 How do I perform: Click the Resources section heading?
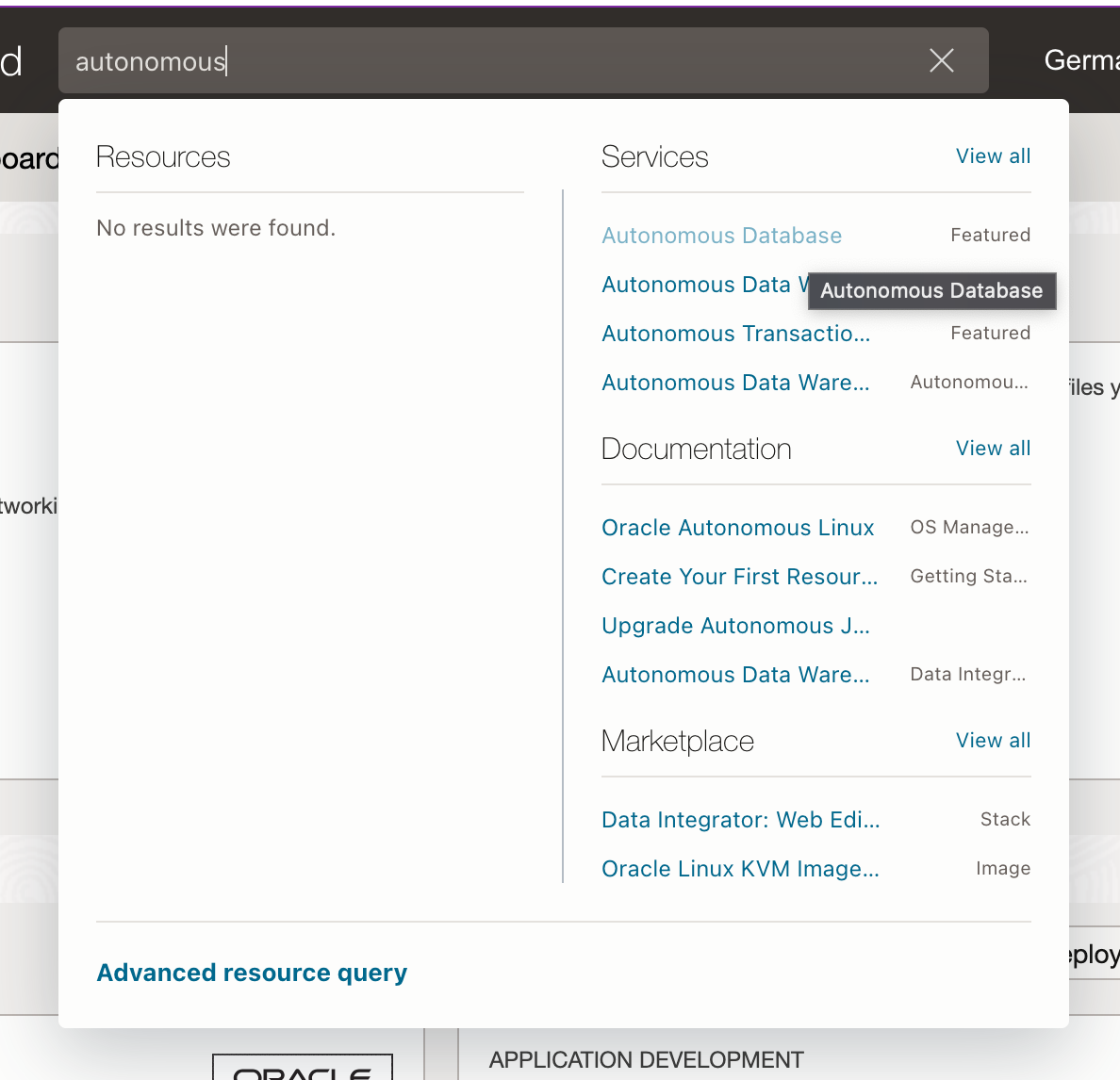tap(163, 157)
